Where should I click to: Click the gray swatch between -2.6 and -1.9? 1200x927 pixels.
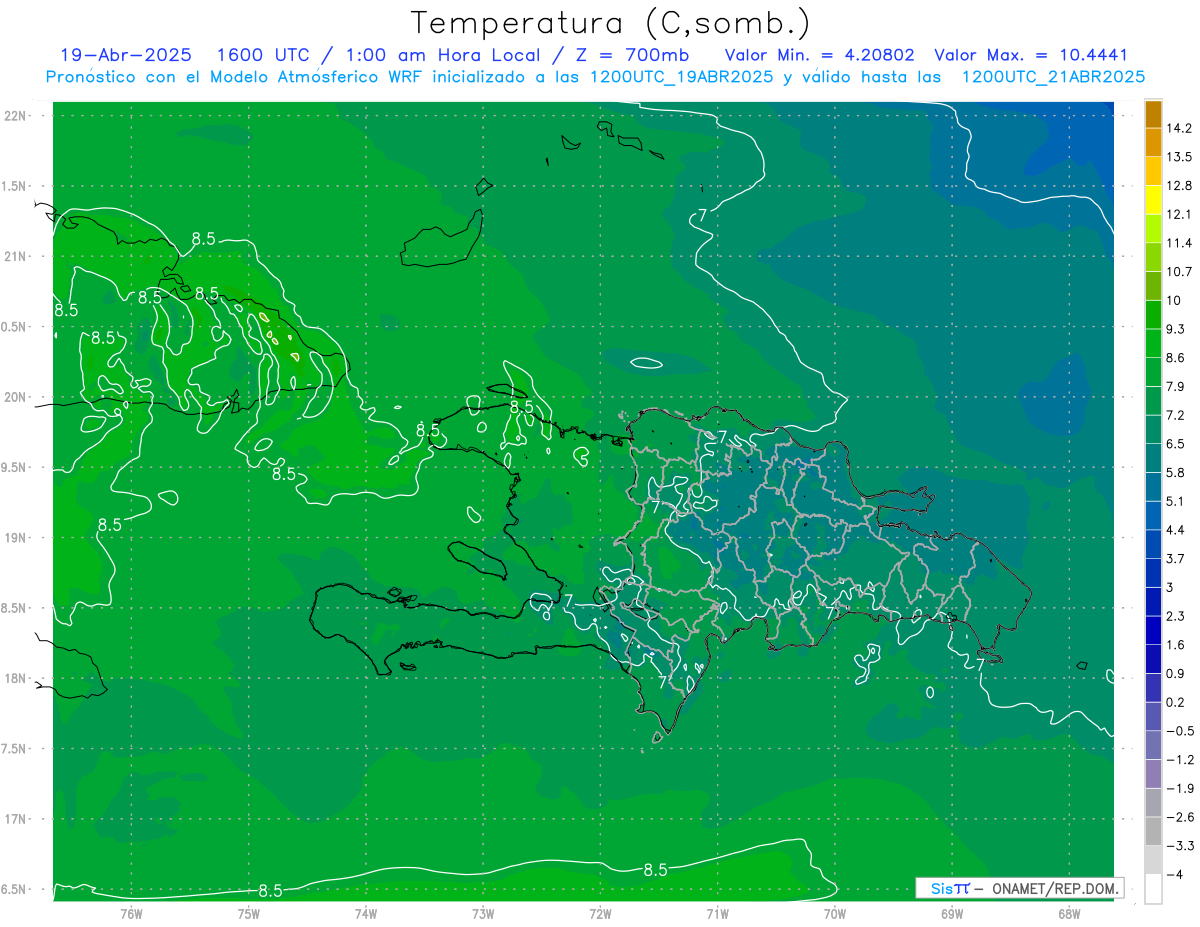[1154, 803]
